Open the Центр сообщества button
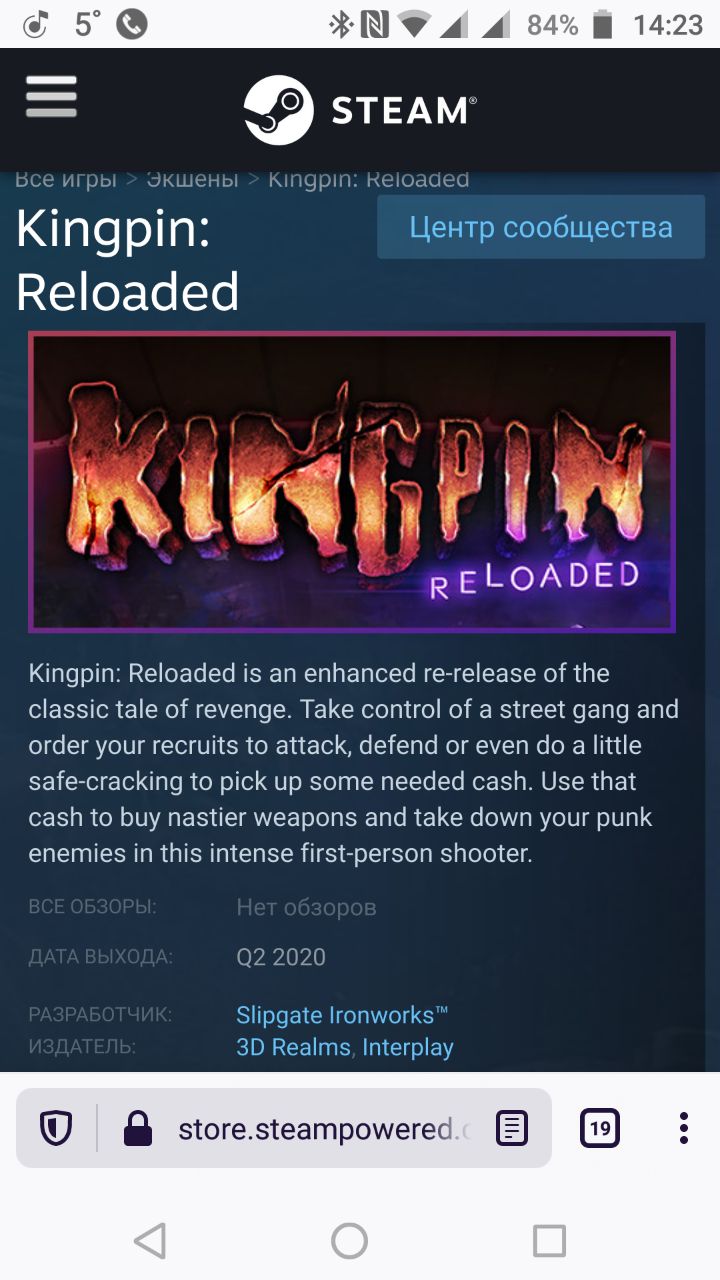This screenshot has width=720, height=1280. pos(541,228)
